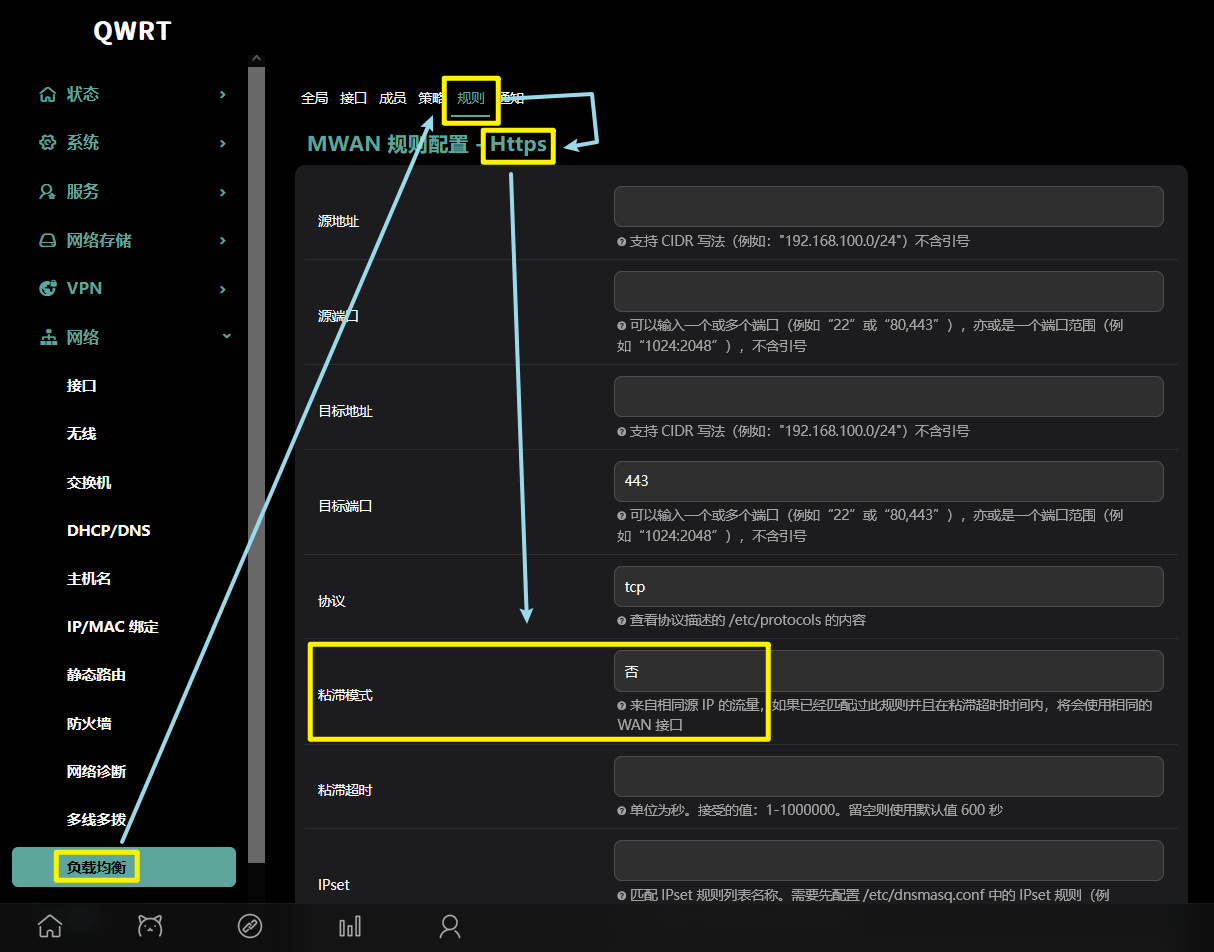Expand the 网络存储 menu chevron
The image size is (1214, 952).
click(x=223, y=240)
